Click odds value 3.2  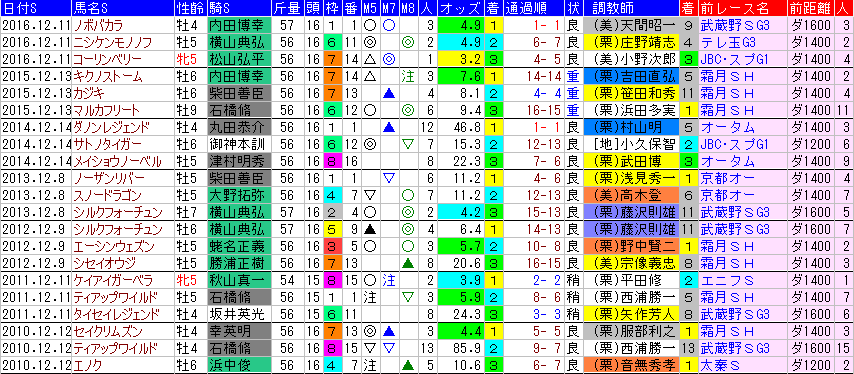tap(471, 59)
